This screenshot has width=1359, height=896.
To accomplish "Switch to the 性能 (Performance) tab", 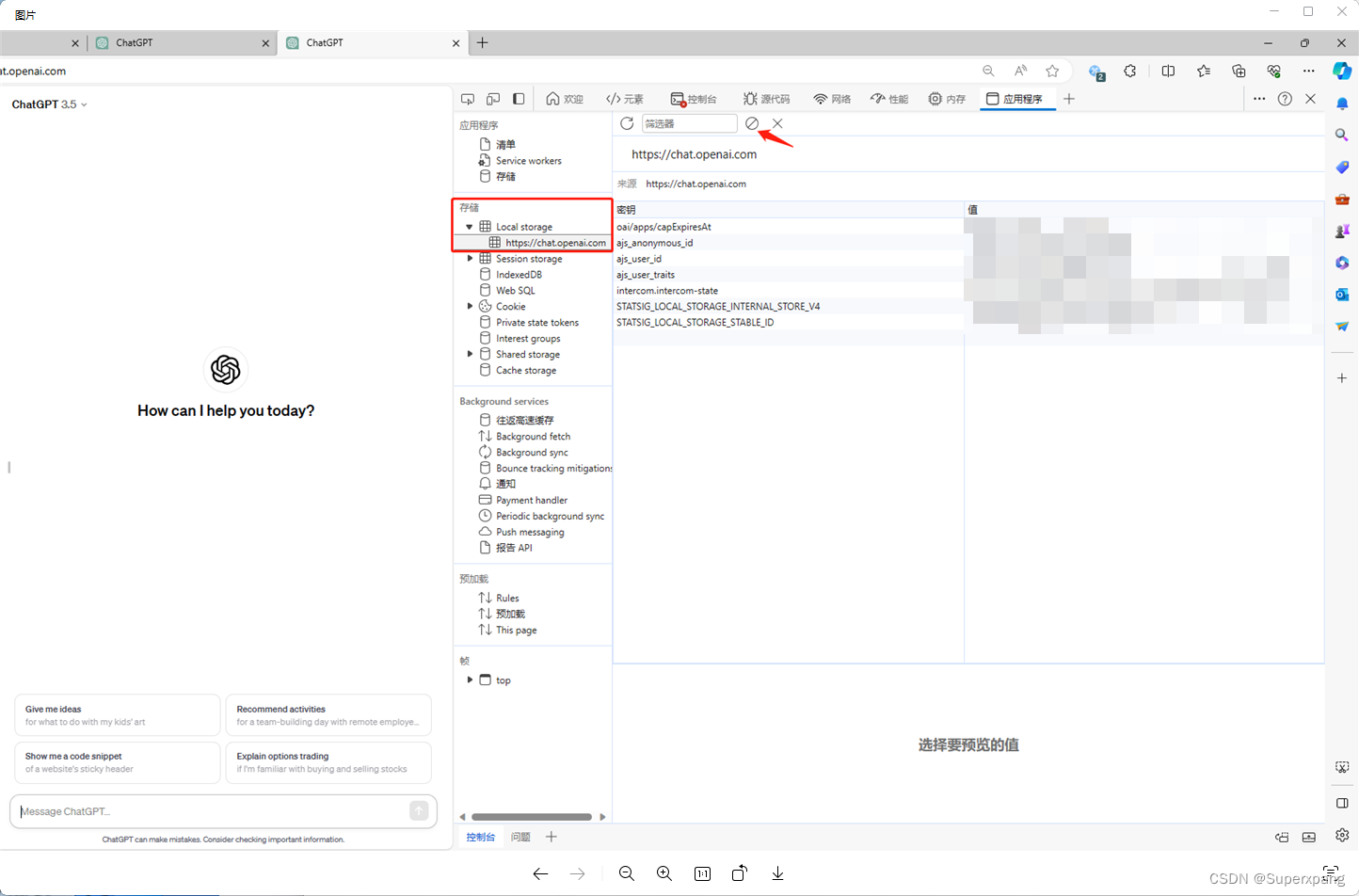I will pos(890,99).
